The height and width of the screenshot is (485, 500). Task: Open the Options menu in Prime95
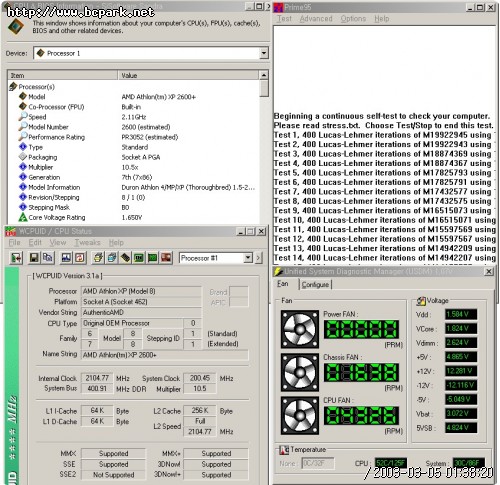(353, 19)
